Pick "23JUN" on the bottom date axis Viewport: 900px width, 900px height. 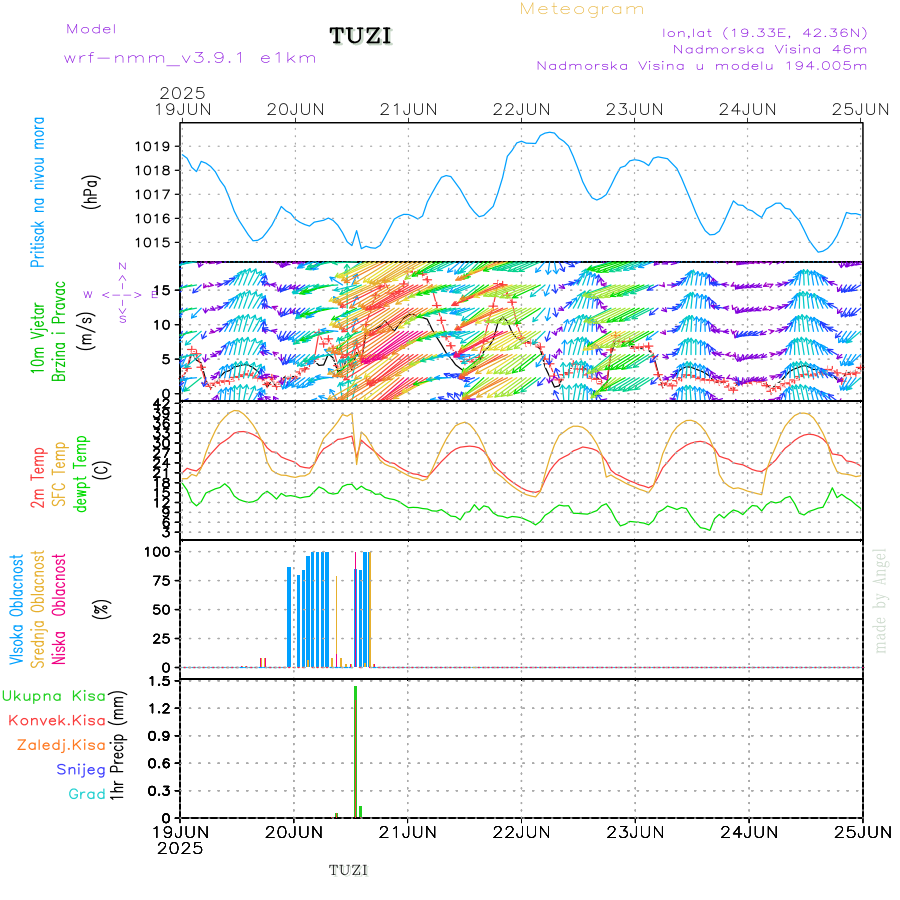(635, 833)
